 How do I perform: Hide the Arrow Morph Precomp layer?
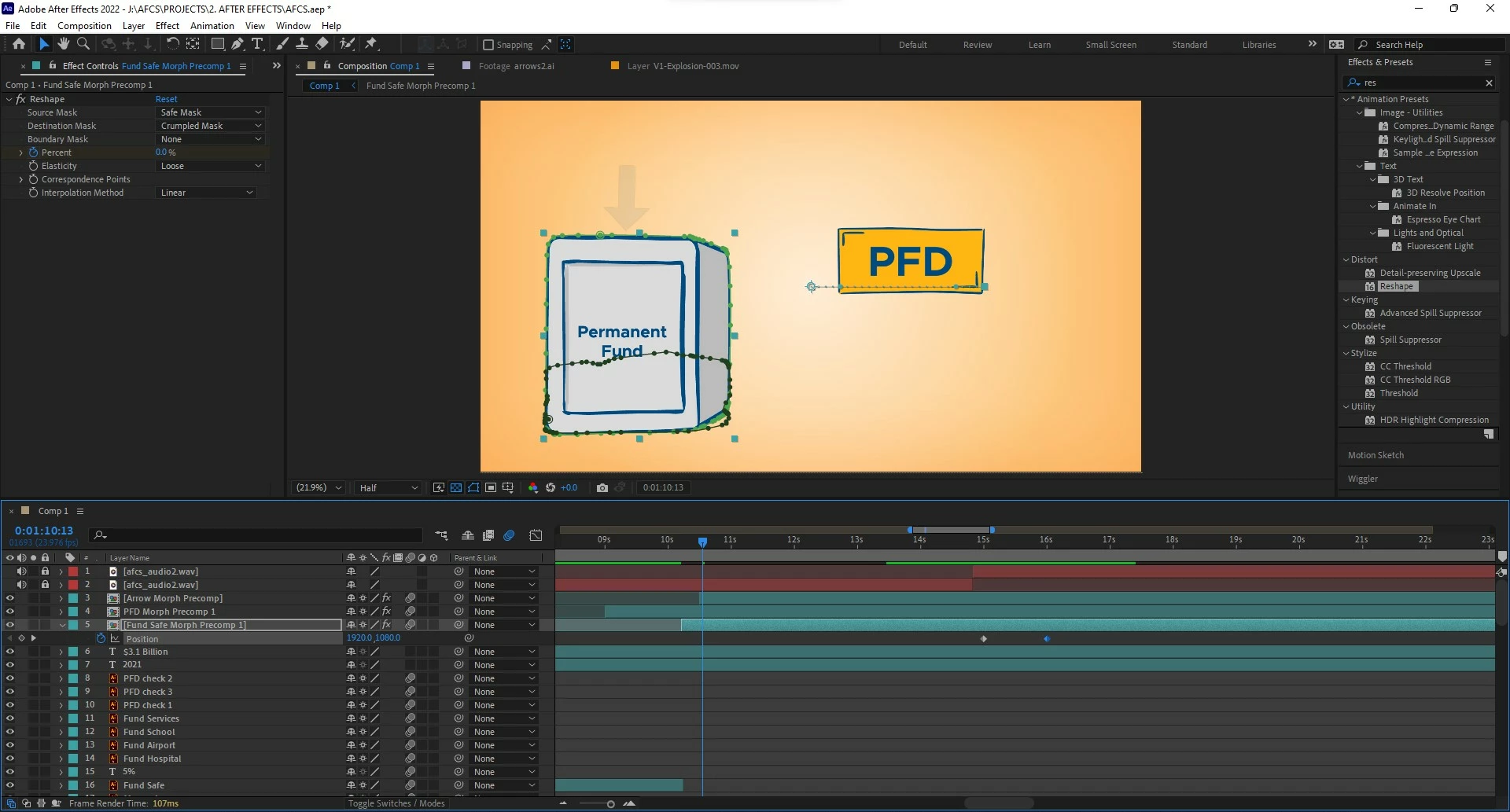9,598
